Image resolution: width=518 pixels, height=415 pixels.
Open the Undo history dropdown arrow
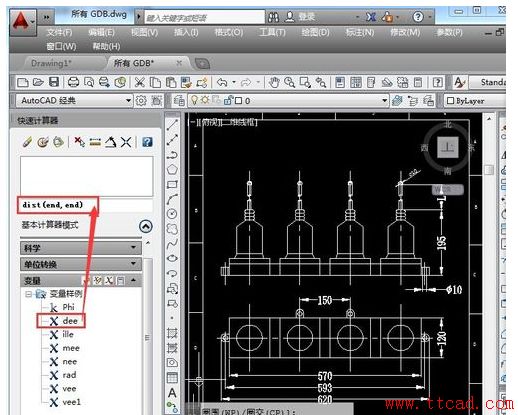click(x=234, y=82)
